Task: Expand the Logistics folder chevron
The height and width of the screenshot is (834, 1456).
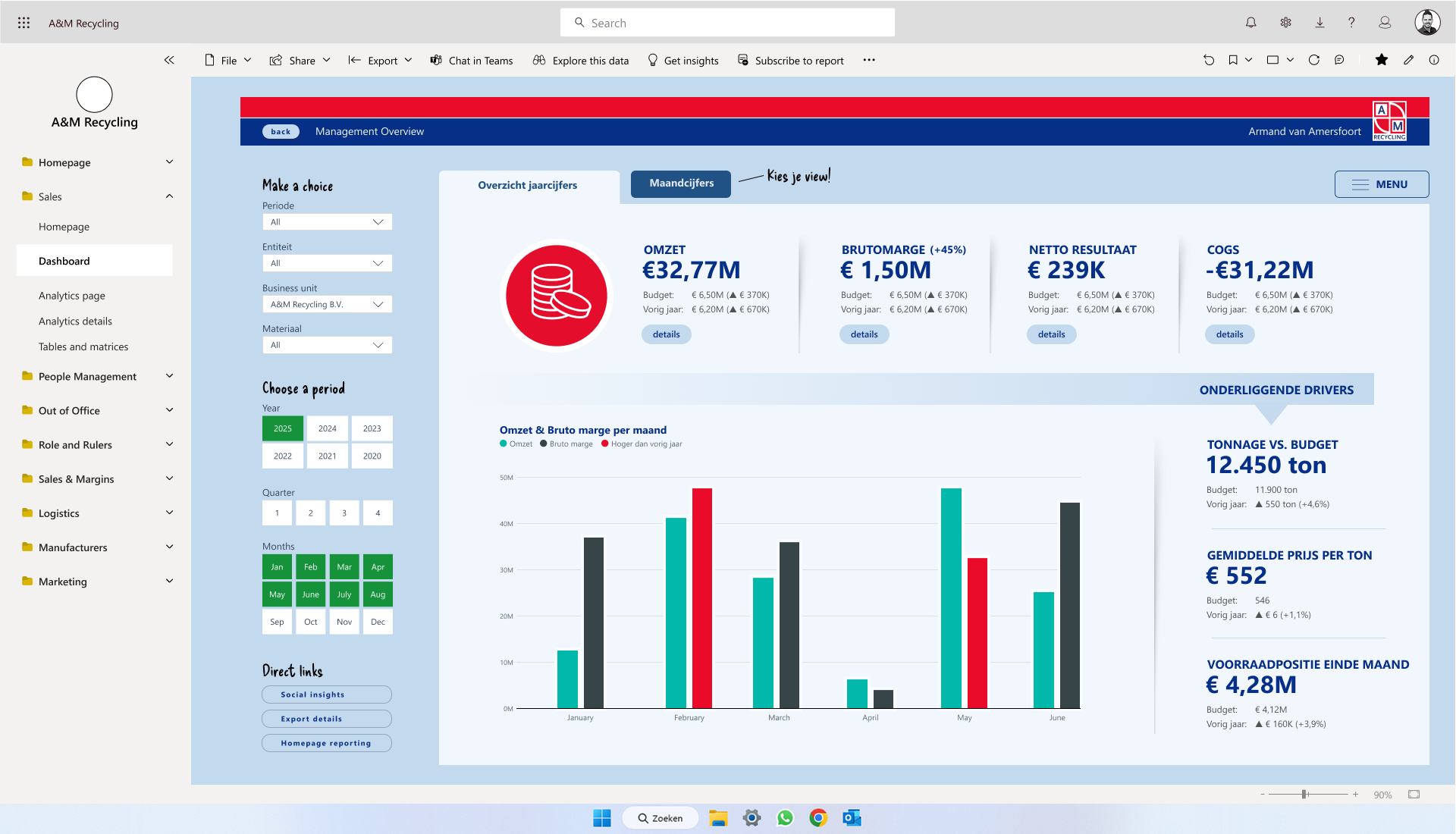Action: pyautogui.click(x=170, y=513)
